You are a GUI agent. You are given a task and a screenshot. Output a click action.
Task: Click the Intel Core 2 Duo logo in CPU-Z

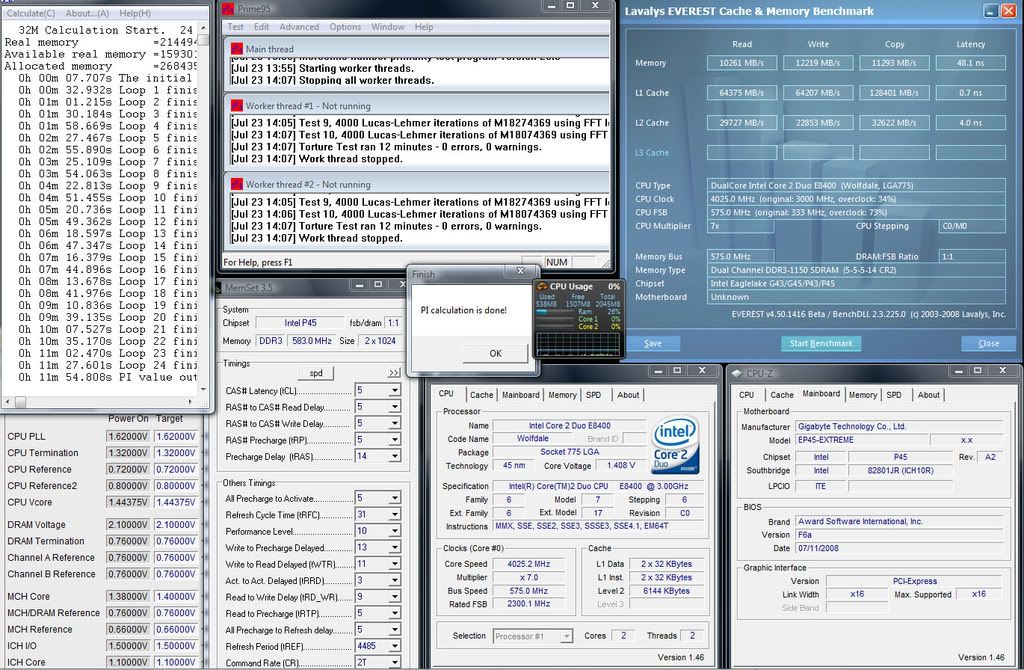[675, 445]
